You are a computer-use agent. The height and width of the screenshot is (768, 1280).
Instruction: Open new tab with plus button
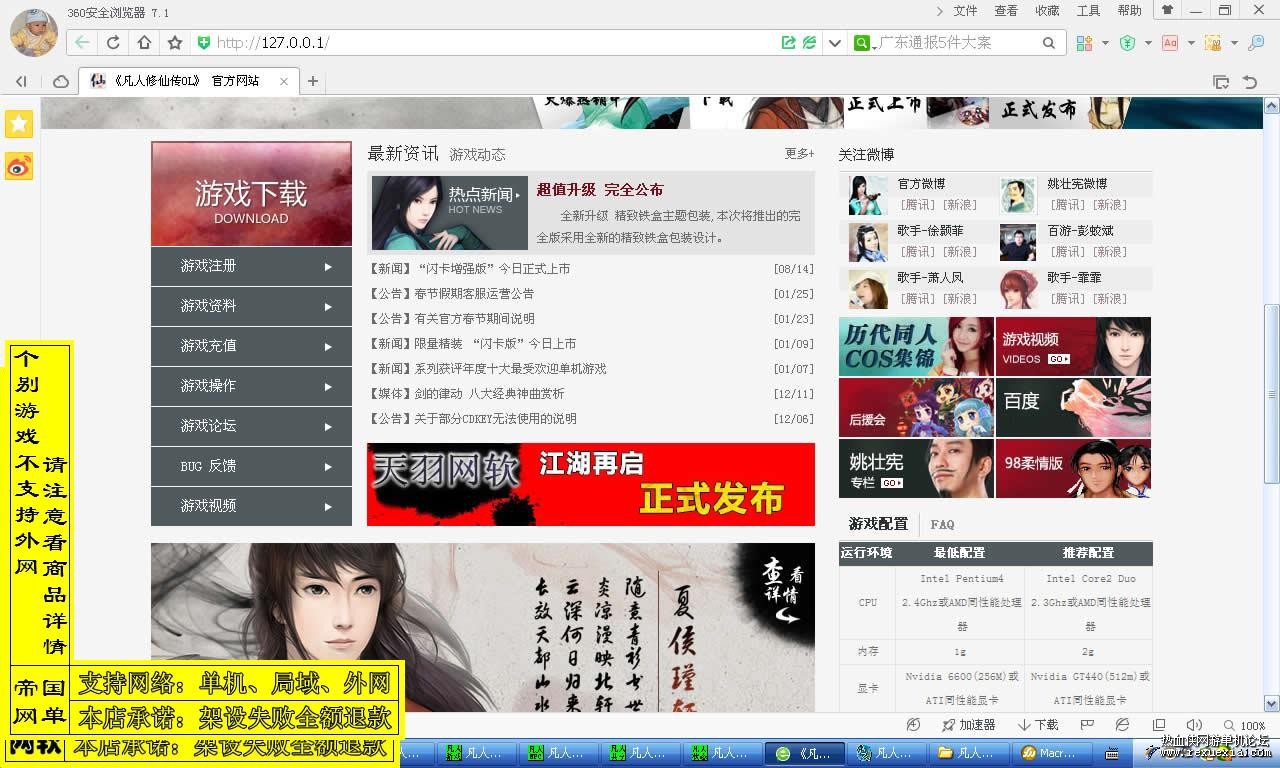313,81
